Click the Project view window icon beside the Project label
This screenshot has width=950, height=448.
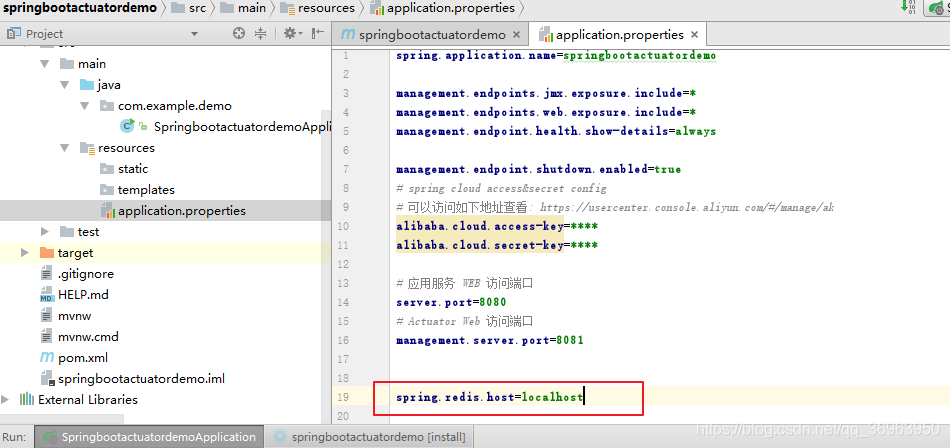coord(15,33)
